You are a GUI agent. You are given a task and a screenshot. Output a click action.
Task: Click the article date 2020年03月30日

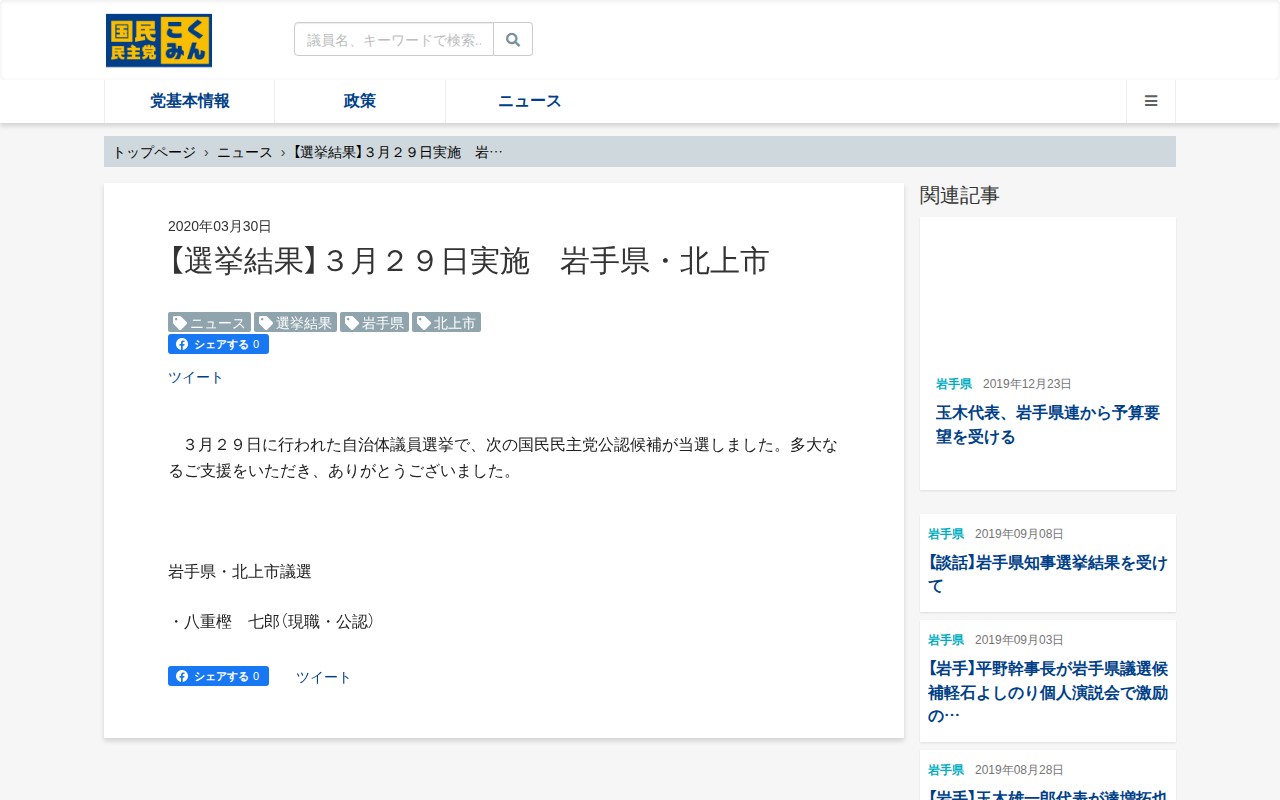(x=220, y=226)
